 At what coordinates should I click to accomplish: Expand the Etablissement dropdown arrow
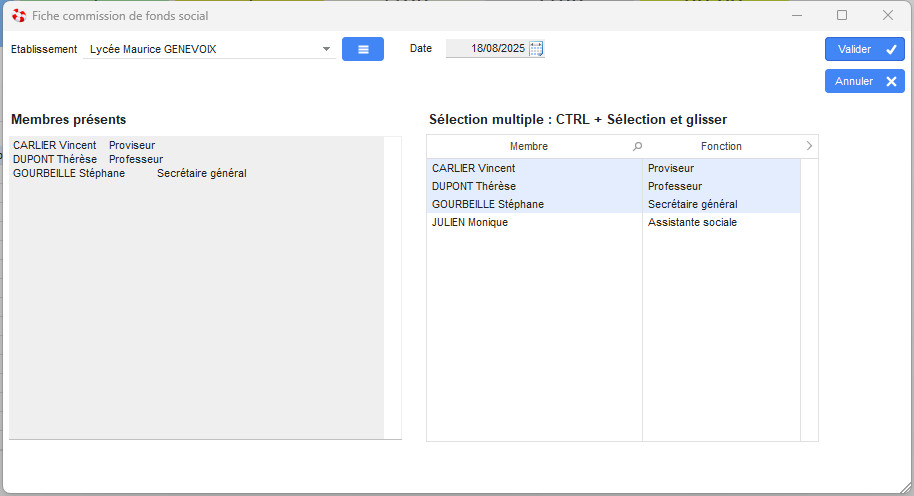tap(326, 49)
